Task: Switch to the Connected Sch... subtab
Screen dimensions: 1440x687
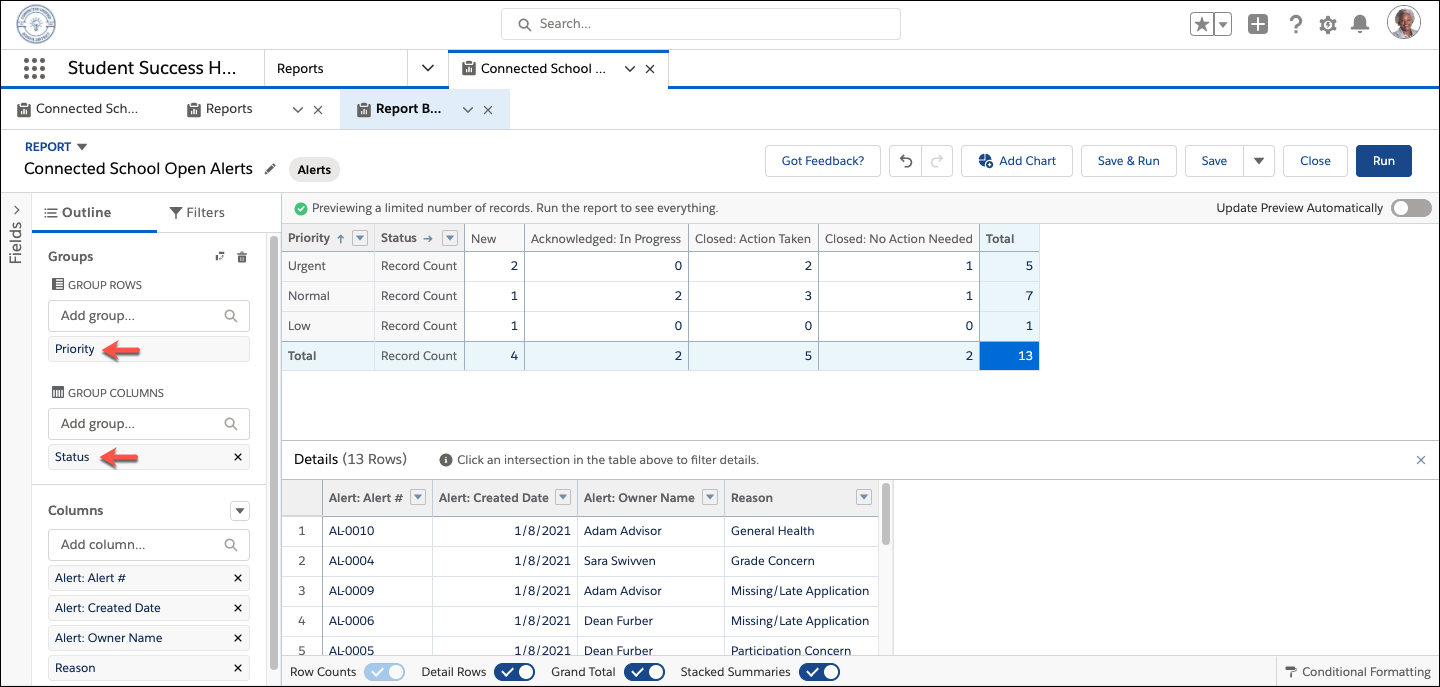Action: coord(78,109)
